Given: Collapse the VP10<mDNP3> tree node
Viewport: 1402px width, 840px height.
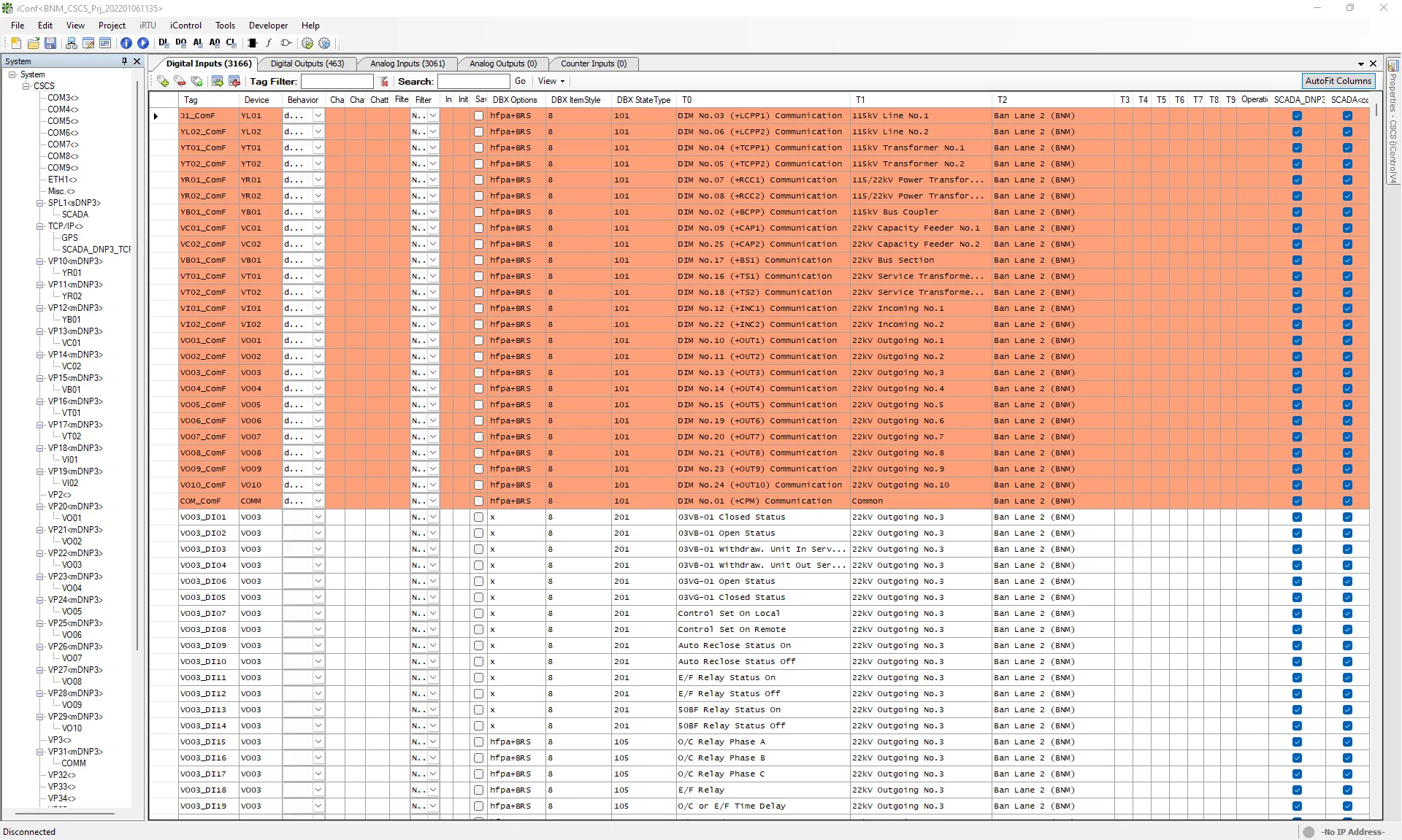Looking at the screenshot, I should point(40,261).
